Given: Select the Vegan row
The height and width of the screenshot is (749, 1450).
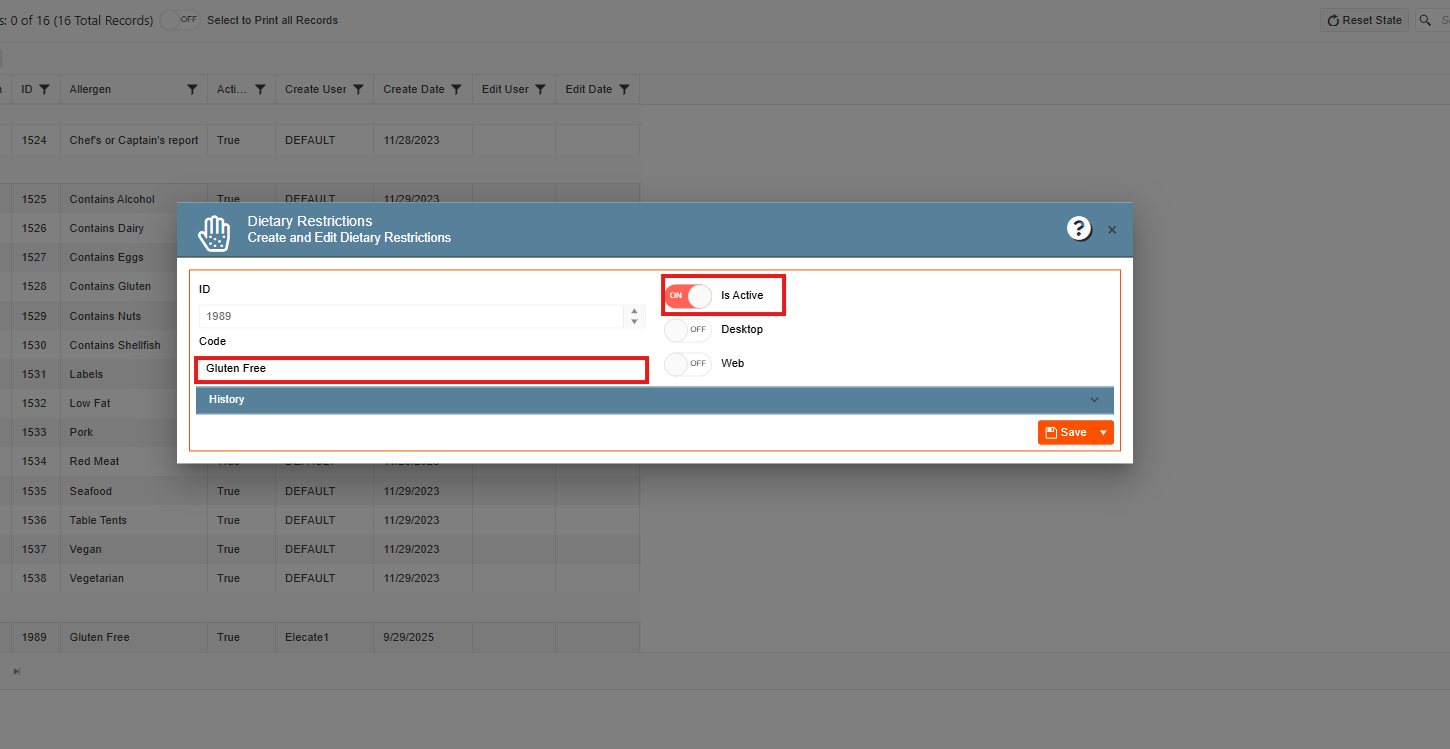Looking at the screenshot, I should click(x=320, y=549).
